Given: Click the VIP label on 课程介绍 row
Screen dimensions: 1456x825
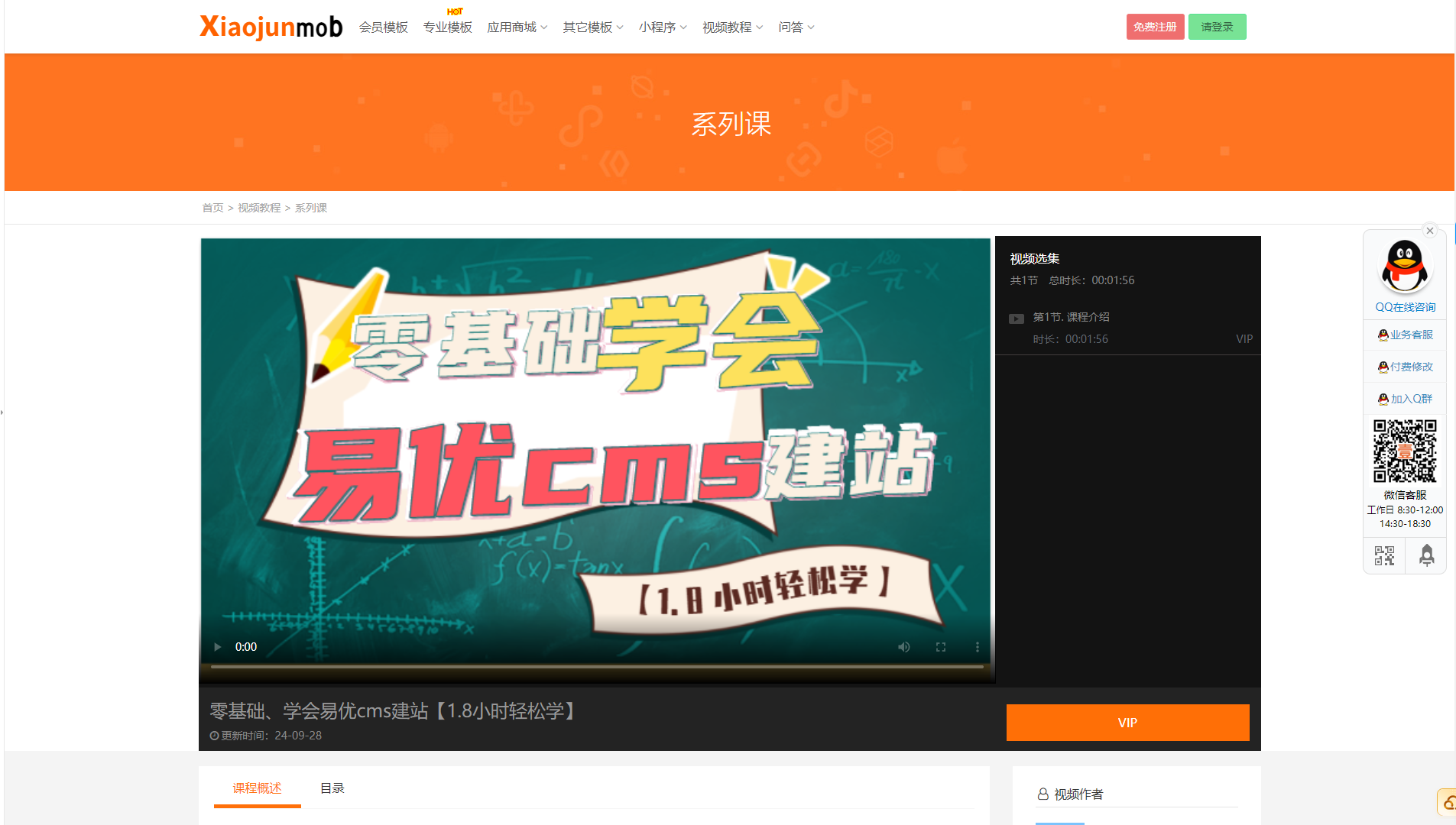Looking at the screenshot, I should pos(1244,339).
